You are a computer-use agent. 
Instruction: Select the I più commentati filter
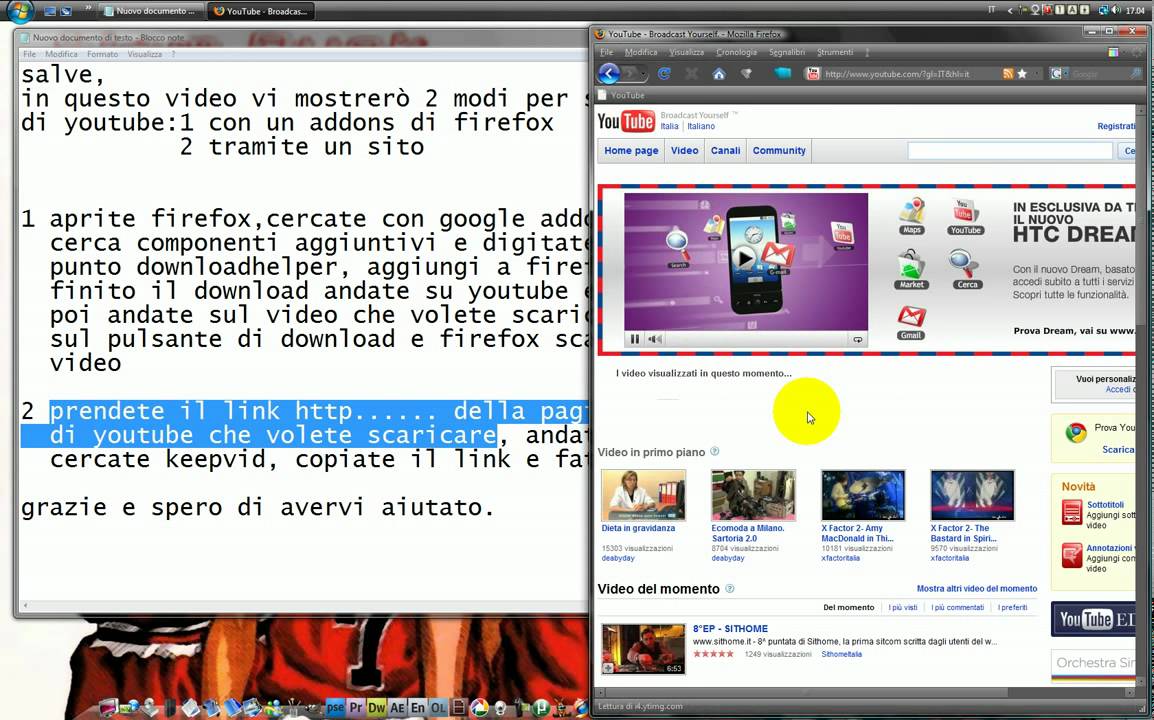point(957,607)
